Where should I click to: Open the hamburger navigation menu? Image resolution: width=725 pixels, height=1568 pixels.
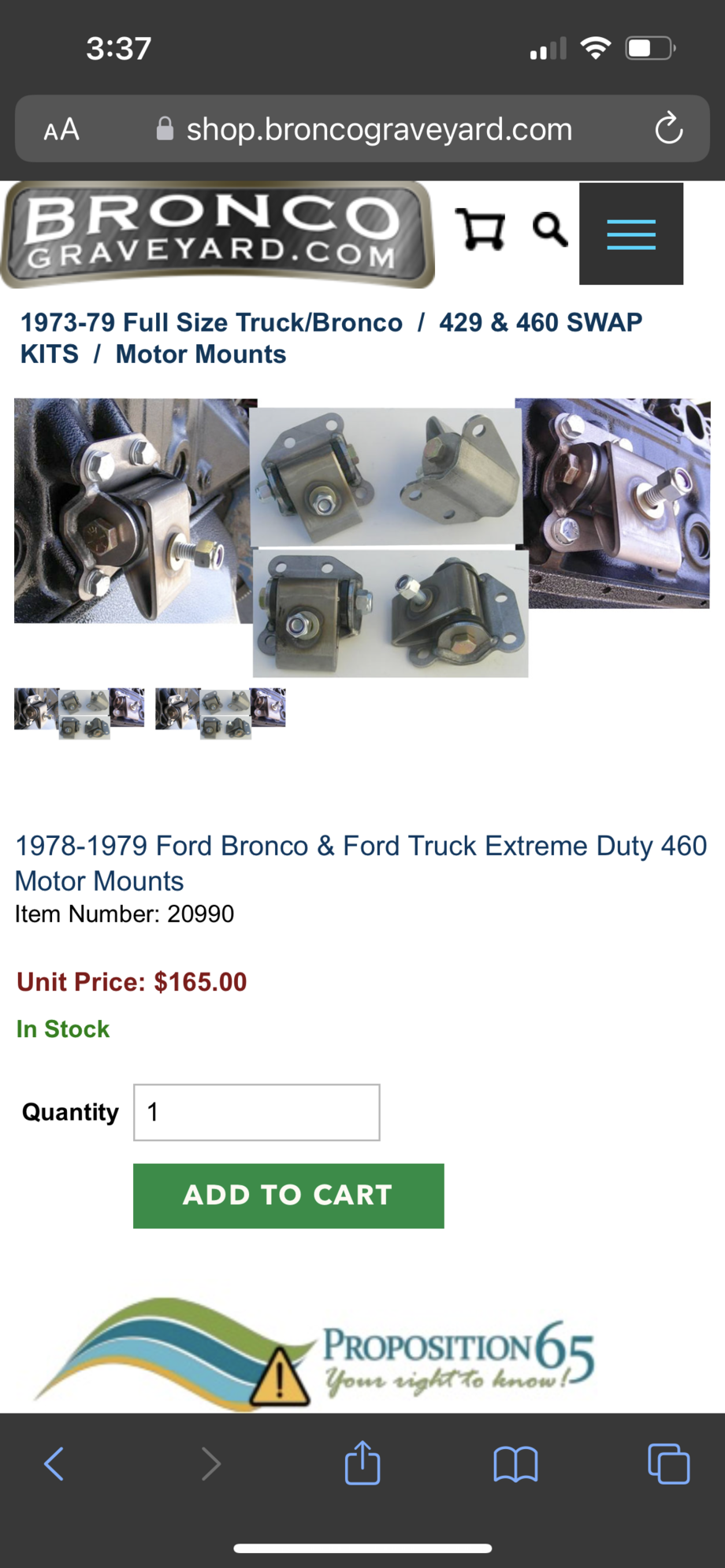click(630, 233)
